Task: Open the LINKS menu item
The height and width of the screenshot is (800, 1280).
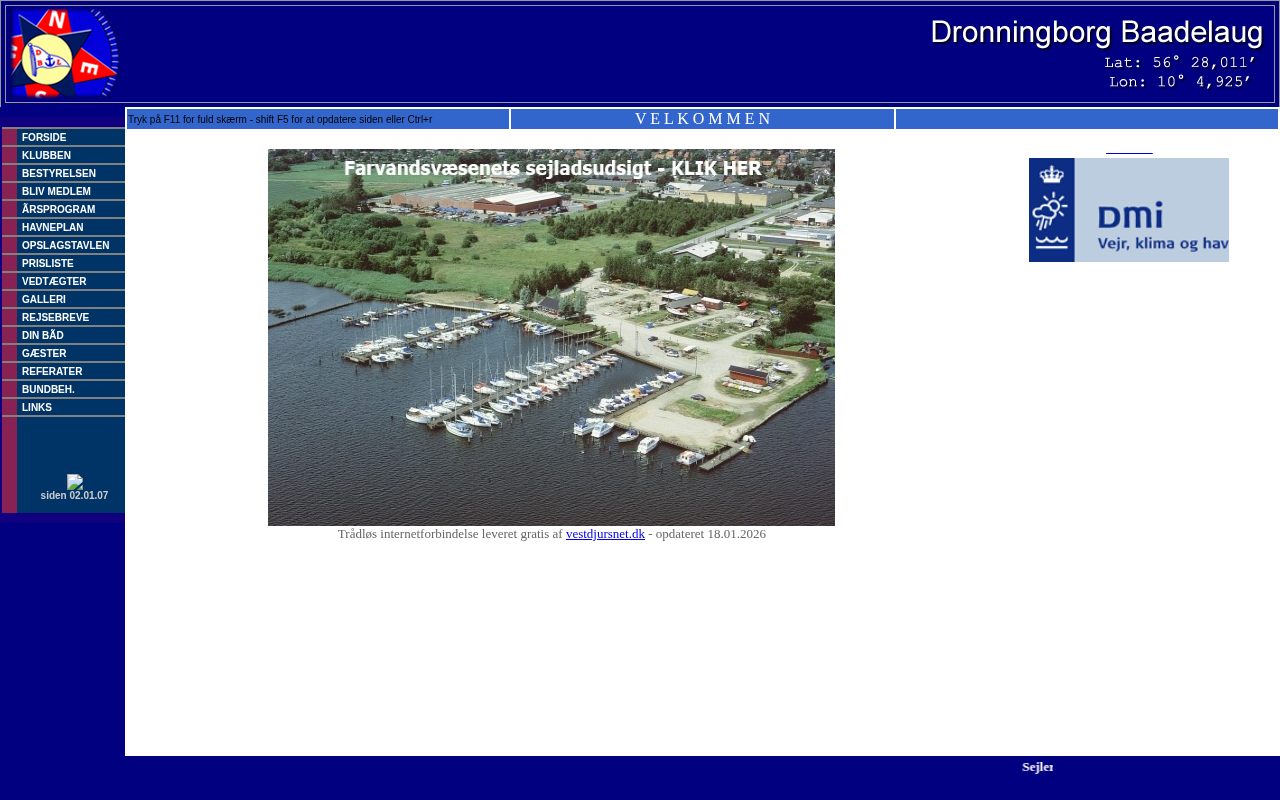Action: pyautogui.click(x=36, y=408)
